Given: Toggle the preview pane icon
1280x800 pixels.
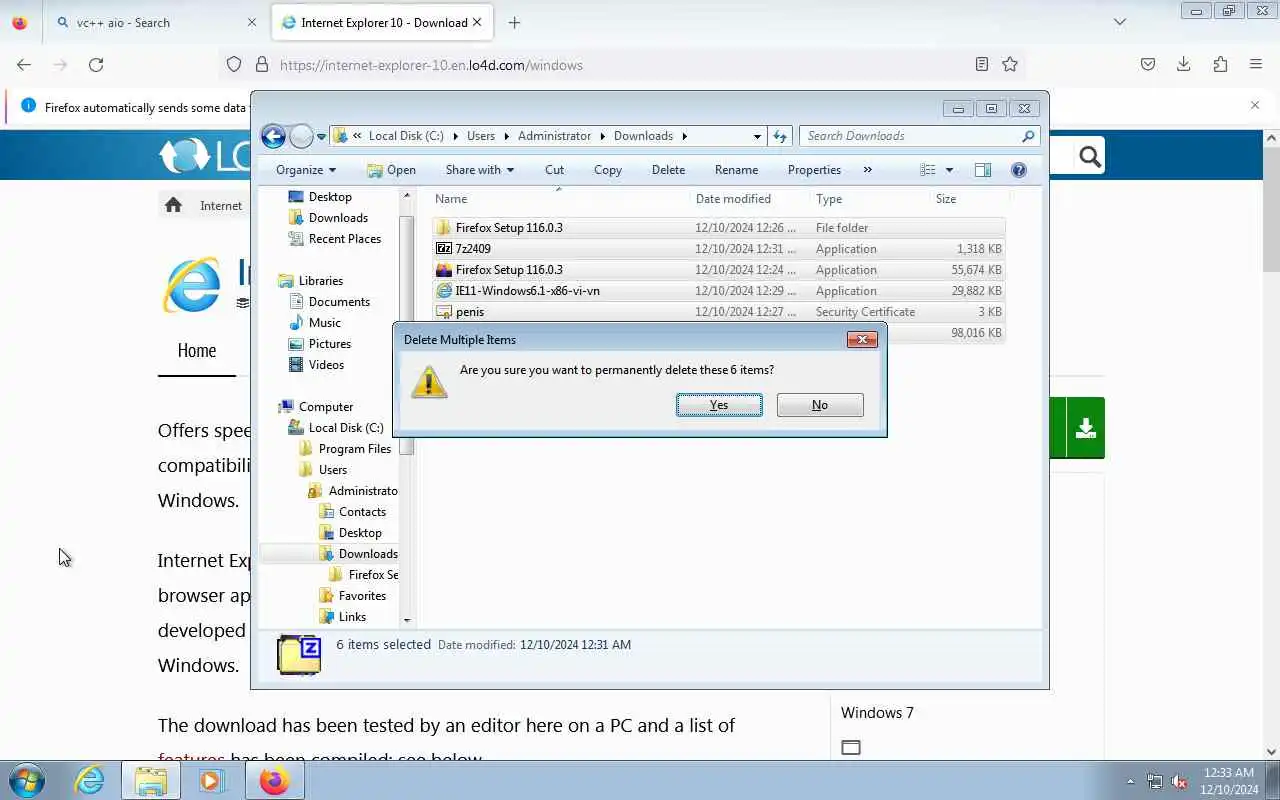Looking at the screenshot, I should [983, 170].
